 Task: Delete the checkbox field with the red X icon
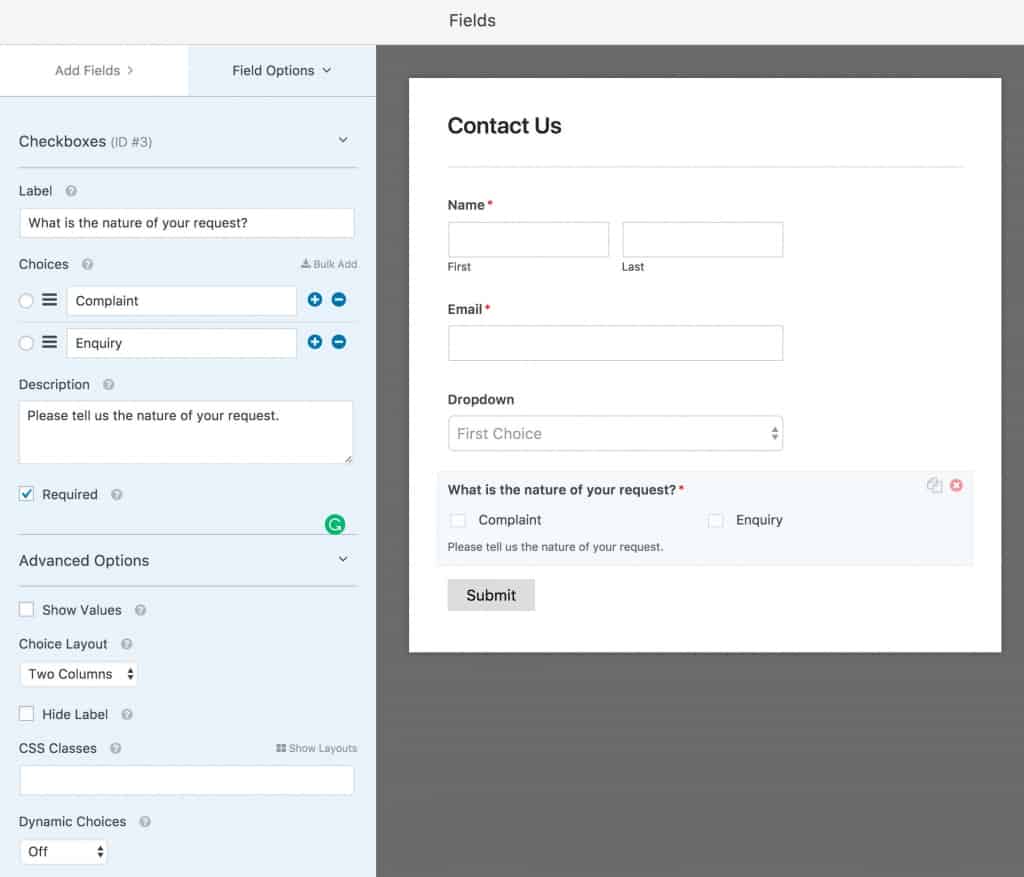pyautogui.click(x=956, y=485)
